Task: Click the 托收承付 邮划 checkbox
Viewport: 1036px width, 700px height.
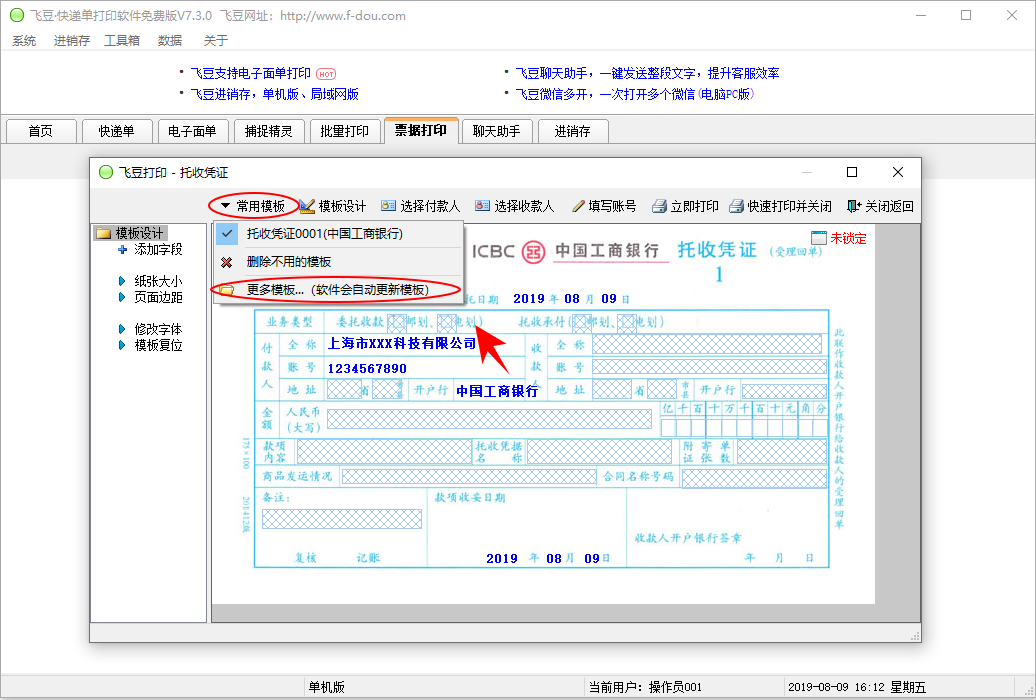Action: (582, 322)
